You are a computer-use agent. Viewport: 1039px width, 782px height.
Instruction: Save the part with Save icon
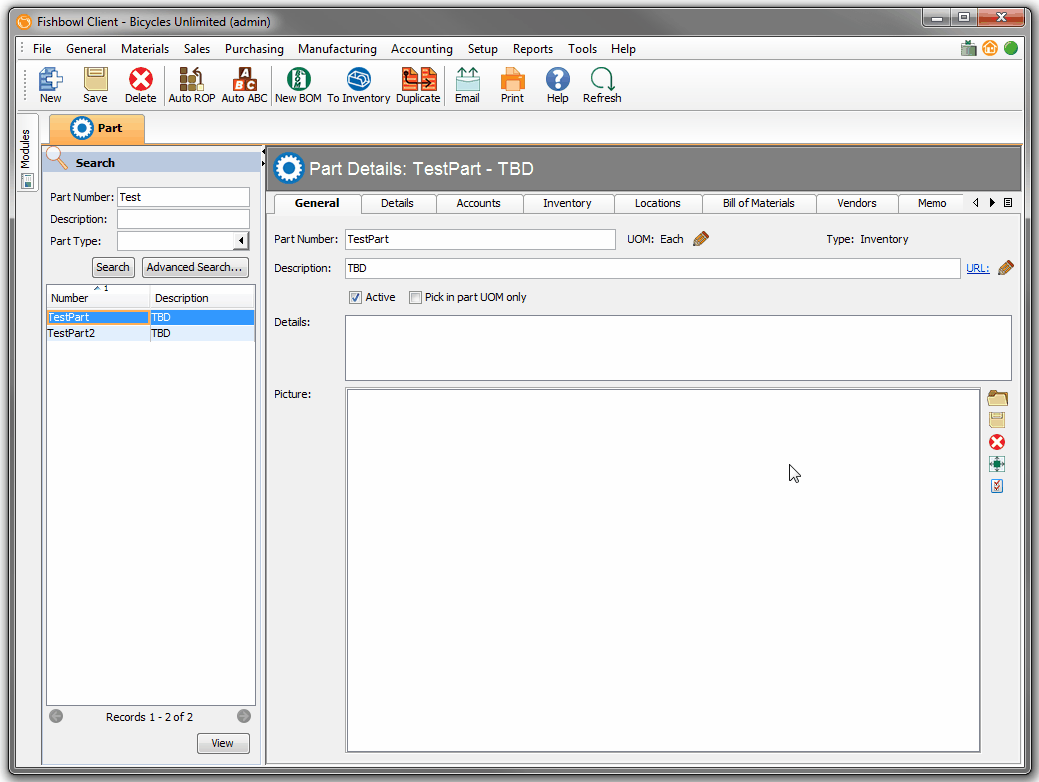[95, 85]
